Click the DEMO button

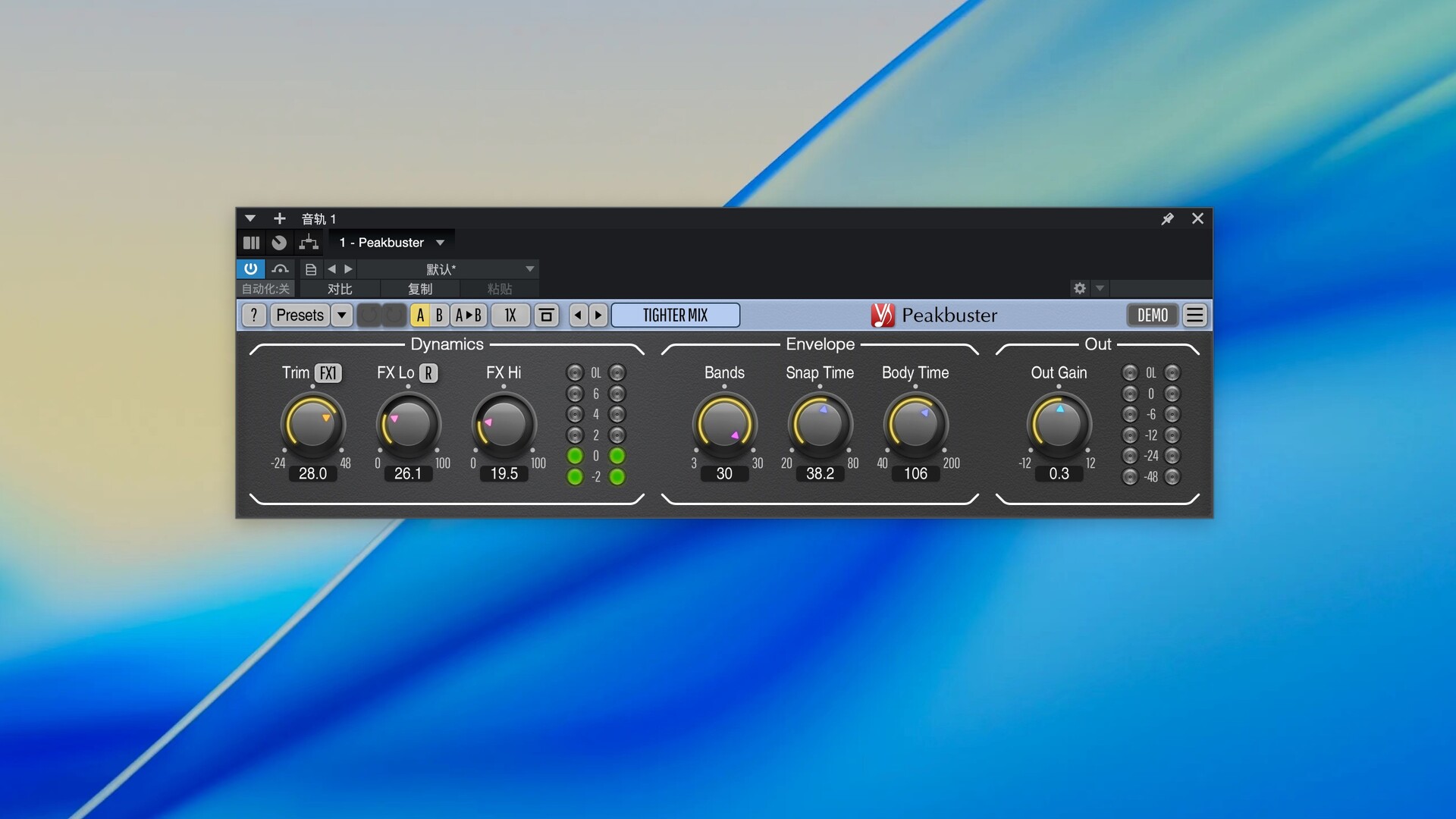coord(1152,315)
